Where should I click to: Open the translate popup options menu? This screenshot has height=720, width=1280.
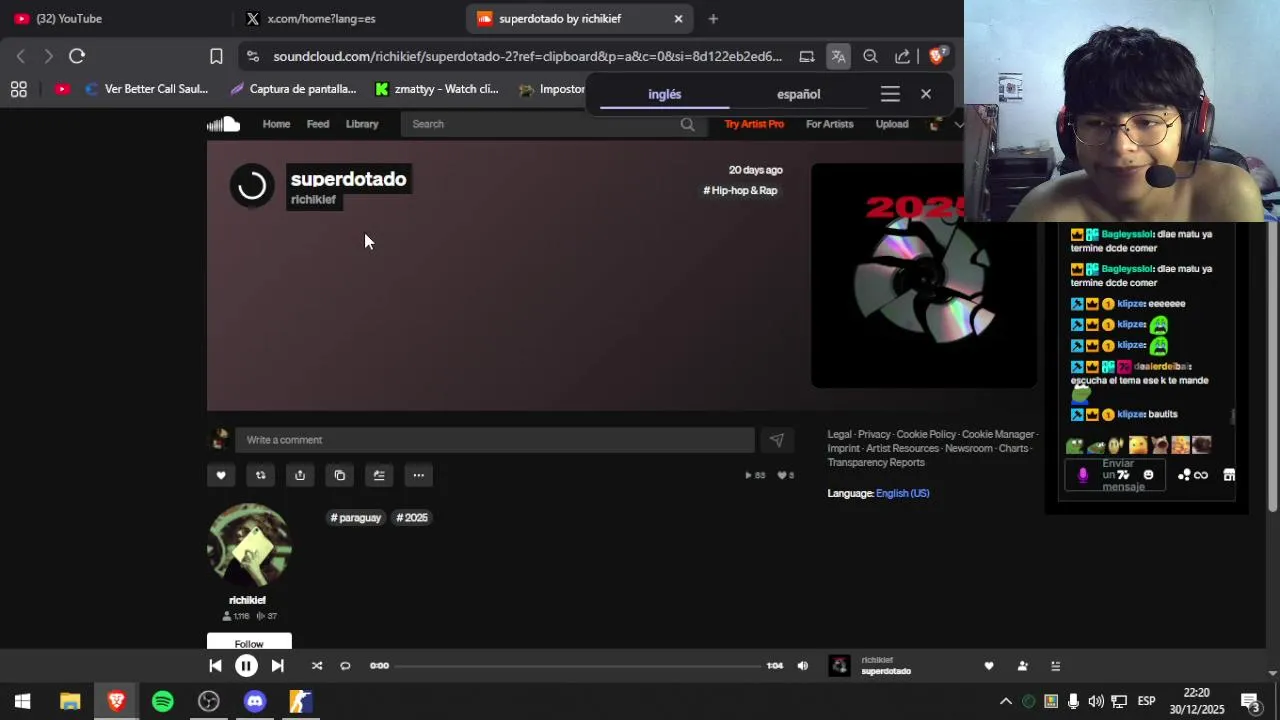click(890, 94)
